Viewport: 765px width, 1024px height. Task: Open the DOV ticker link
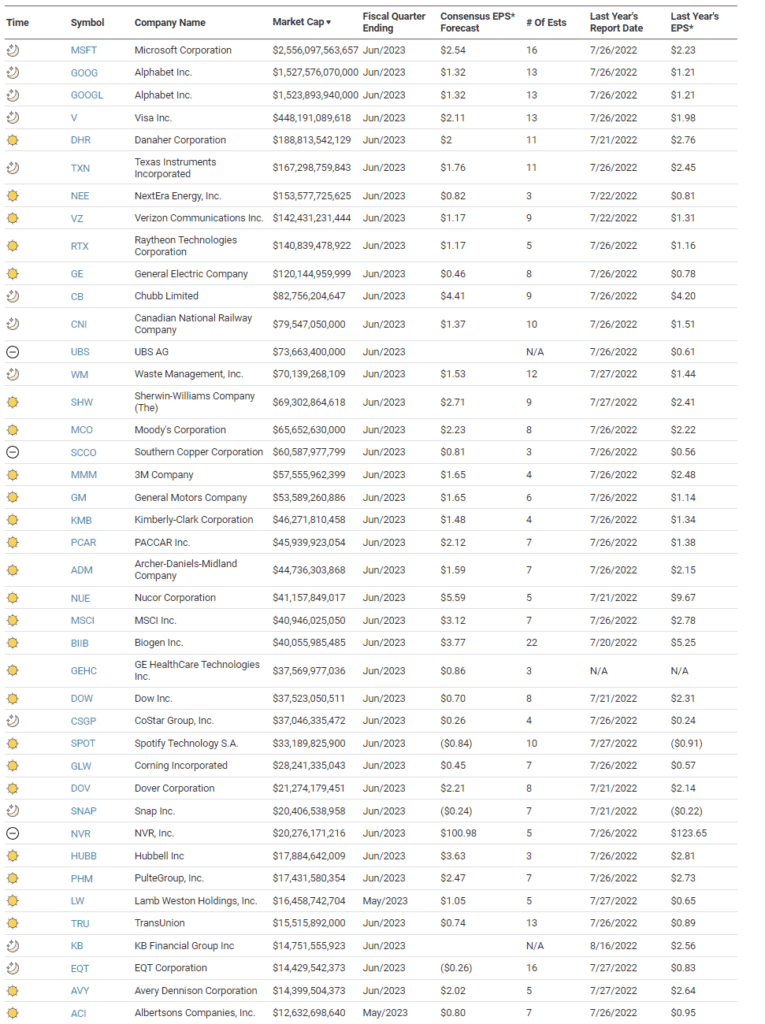(80, 788)
